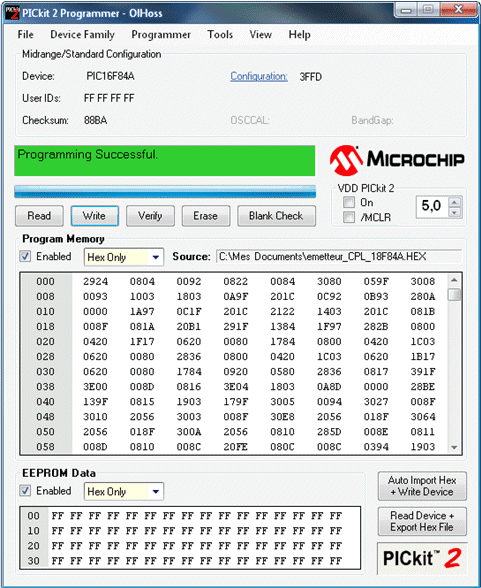The image size is (481, 588).
Task: Click cell 285D in row 050
Action: tap(329, 431)
